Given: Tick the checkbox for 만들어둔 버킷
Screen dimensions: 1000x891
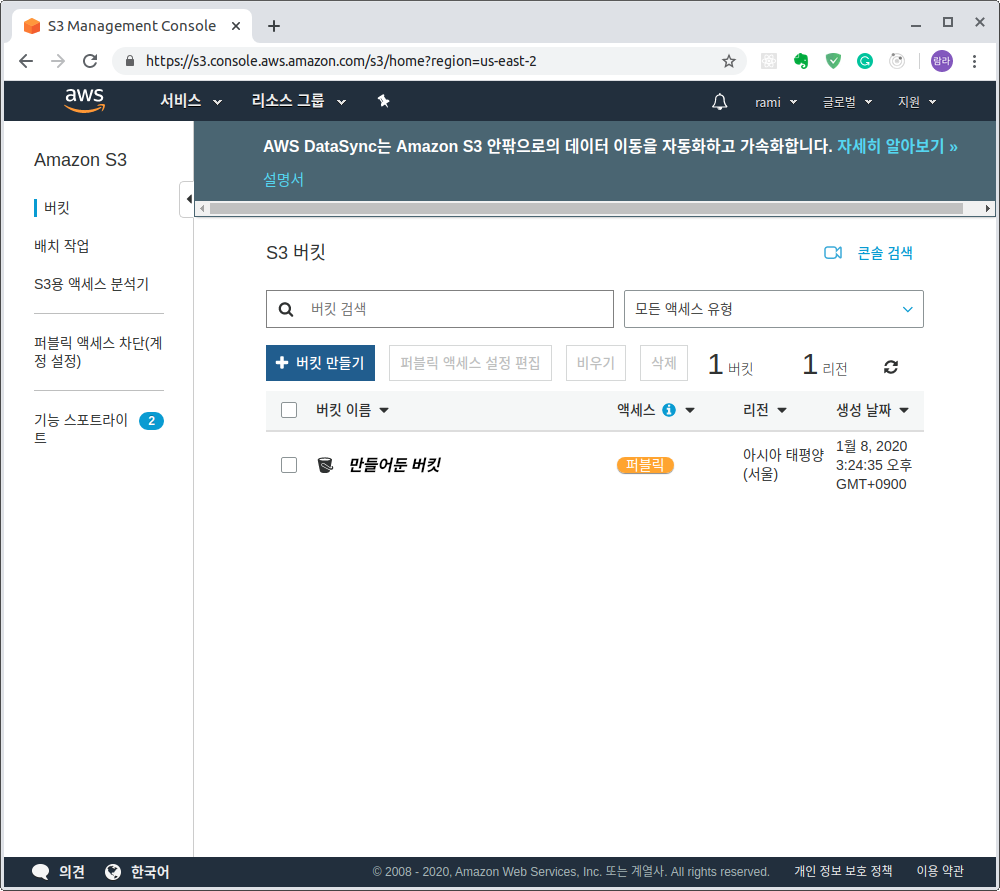Looking at the screenshot, I should click(x=289, y=465).
